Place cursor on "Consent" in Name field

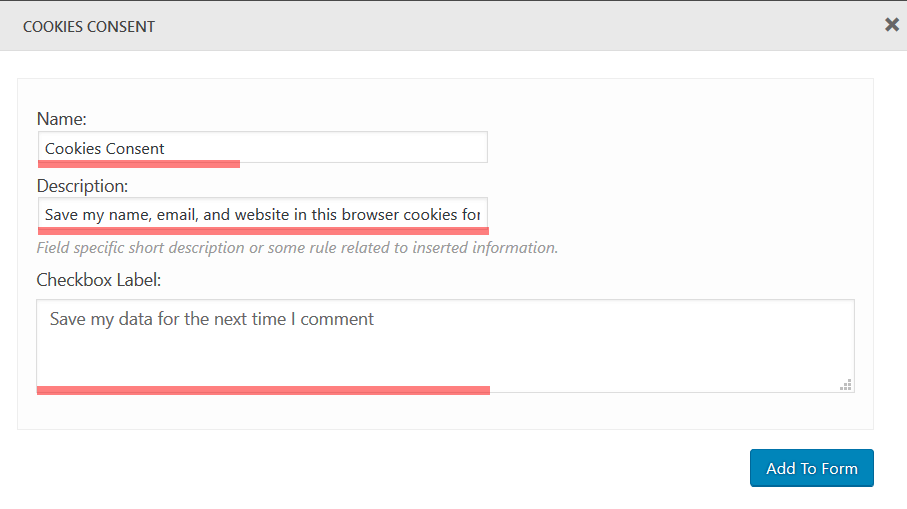pos(137,149)
